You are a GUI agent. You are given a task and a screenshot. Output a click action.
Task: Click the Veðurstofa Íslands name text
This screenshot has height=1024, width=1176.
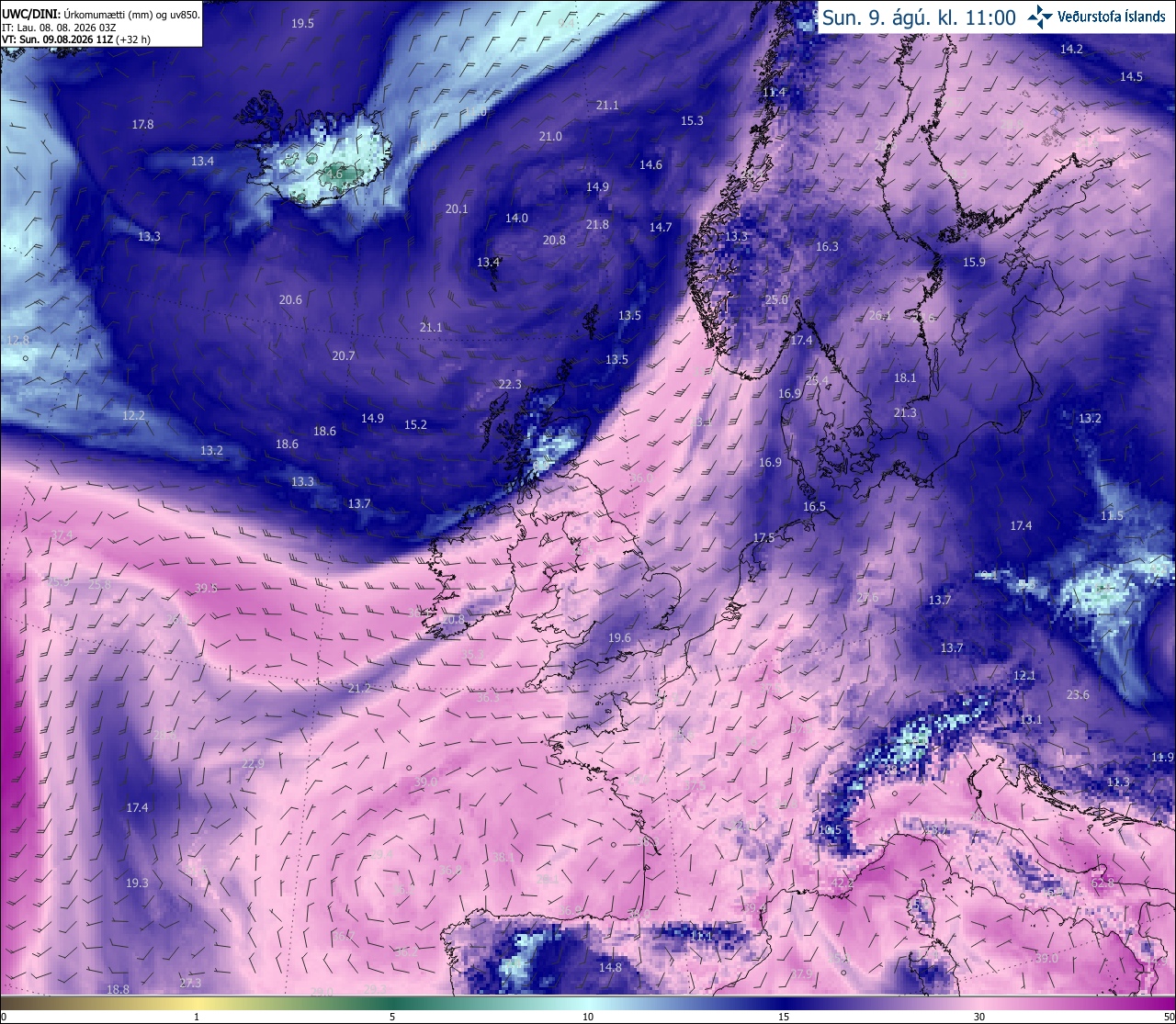point(1111,17)
